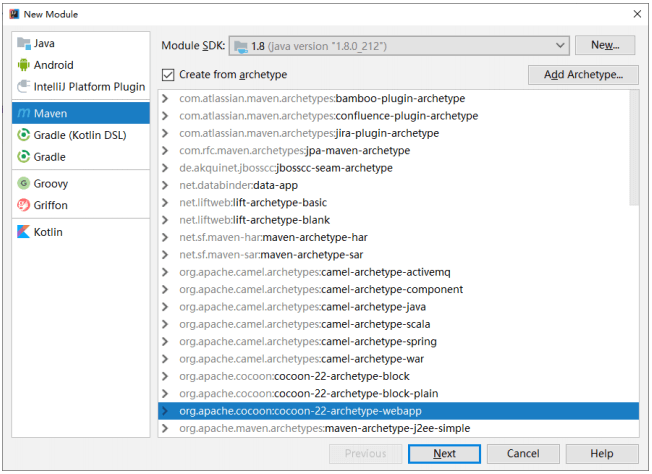
Task: Expand the maven-archetype-sar node
Action: click(165, 254)
